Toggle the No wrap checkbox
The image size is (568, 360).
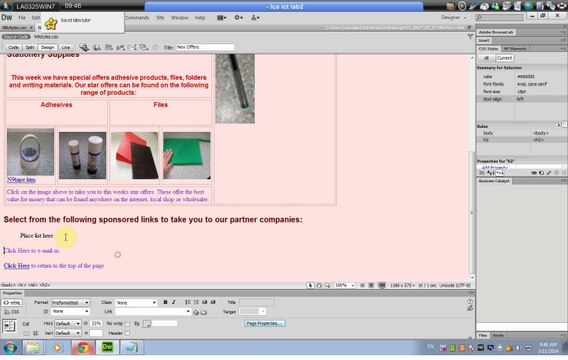pyautogui.click(x=128, y=324)
